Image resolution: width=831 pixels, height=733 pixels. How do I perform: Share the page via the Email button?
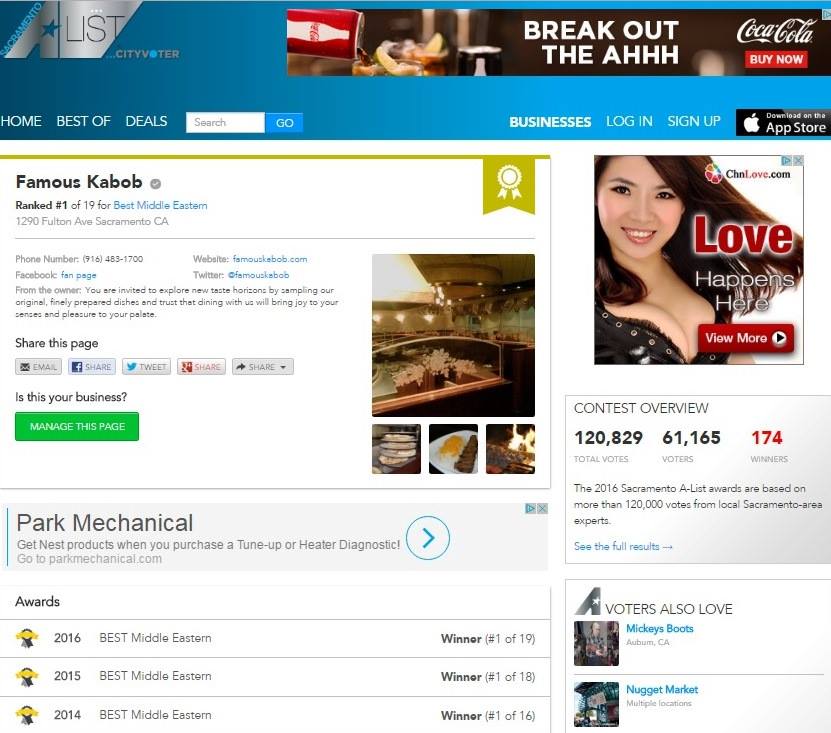[x=38, y=367]
